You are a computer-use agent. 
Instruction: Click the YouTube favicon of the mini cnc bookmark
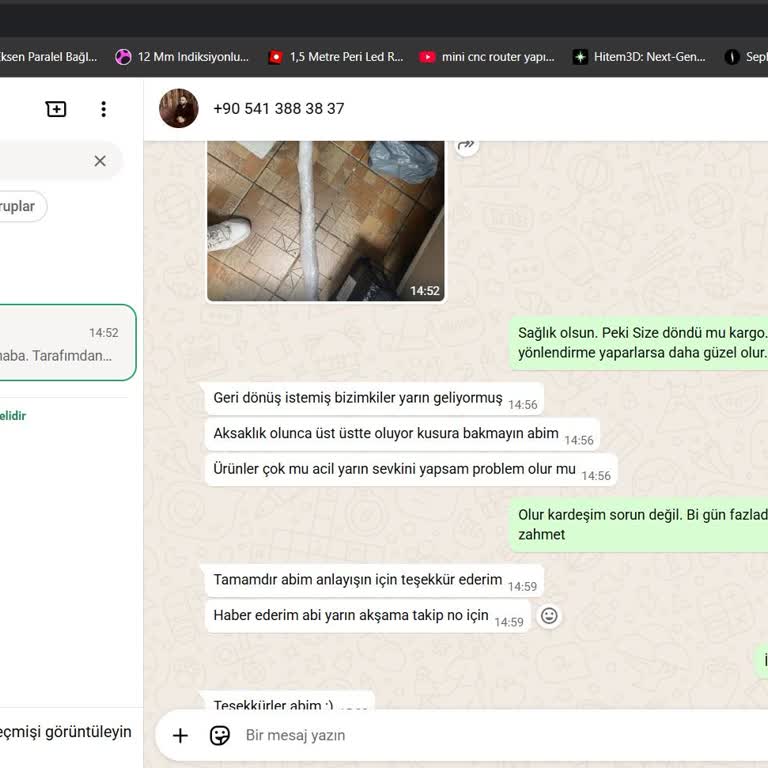point(427,57)
